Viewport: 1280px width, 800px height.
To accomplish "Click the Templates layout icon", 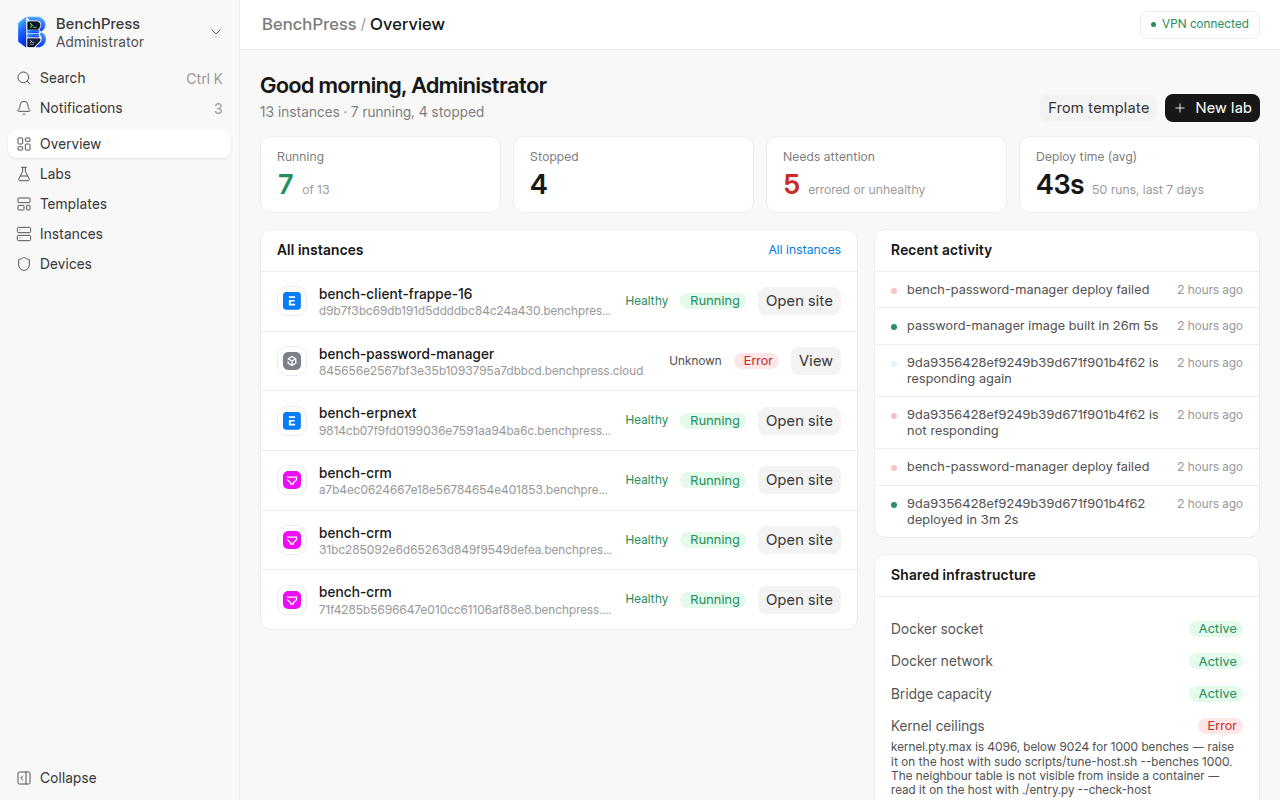I will (24, 204).
